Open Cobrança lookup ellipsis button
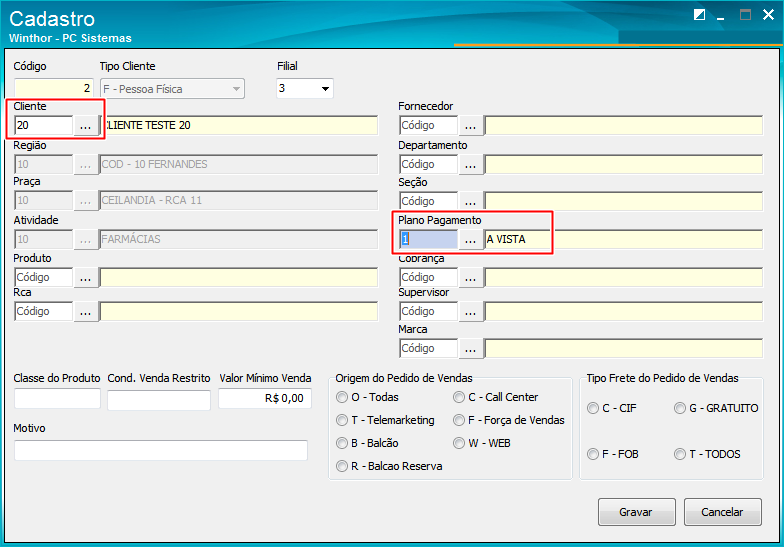Viewport: 784px width, 547px height. click(470, 278)
